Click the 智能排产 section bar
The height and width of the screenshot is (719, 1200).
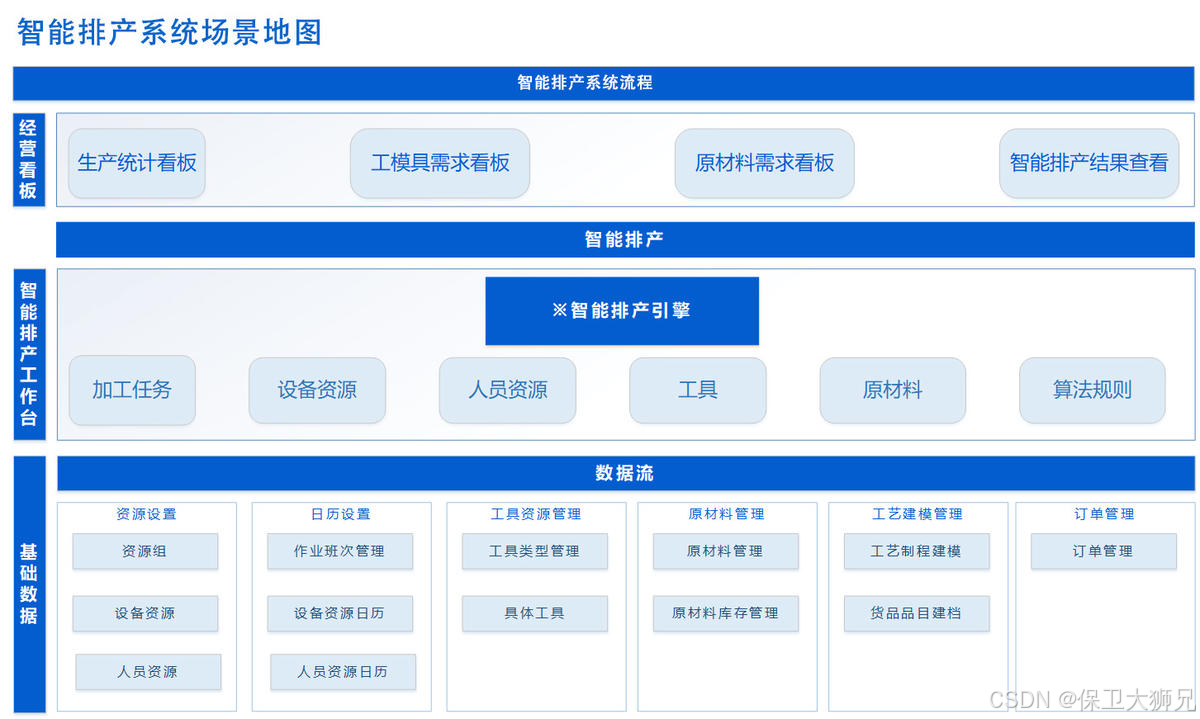click(x=625, y=240)
